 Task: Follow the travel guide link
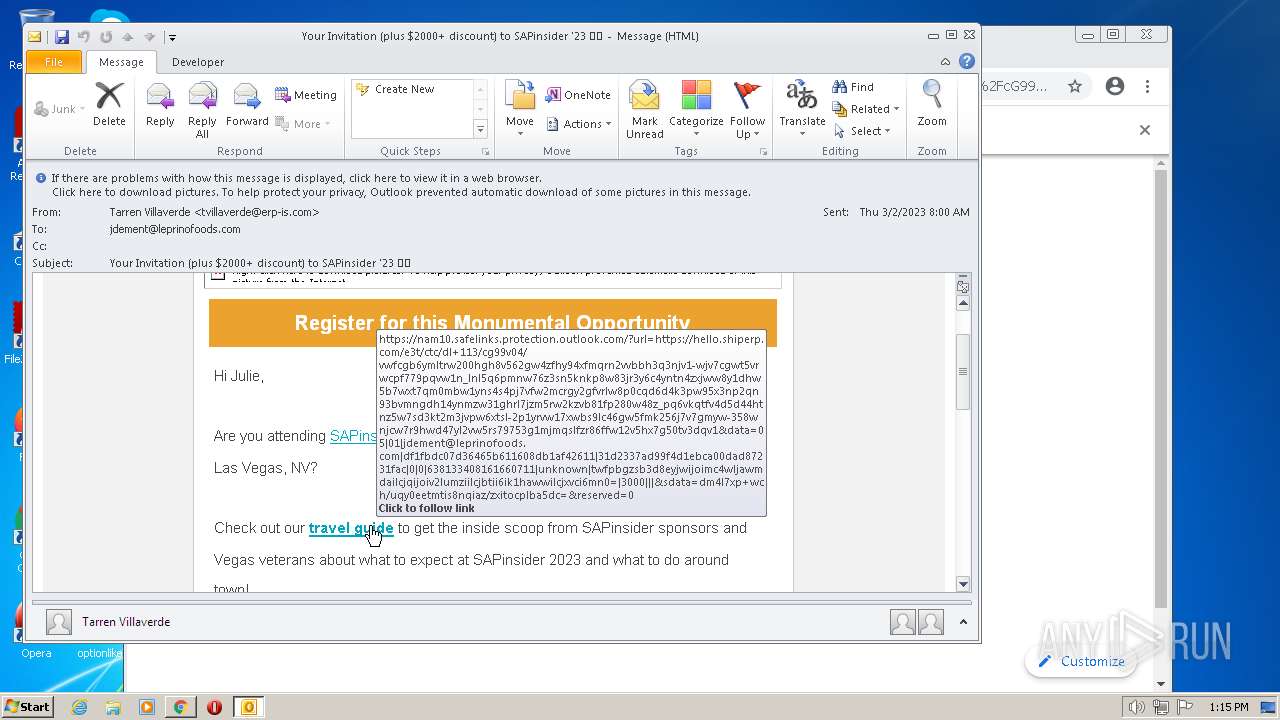coord(351,528)
